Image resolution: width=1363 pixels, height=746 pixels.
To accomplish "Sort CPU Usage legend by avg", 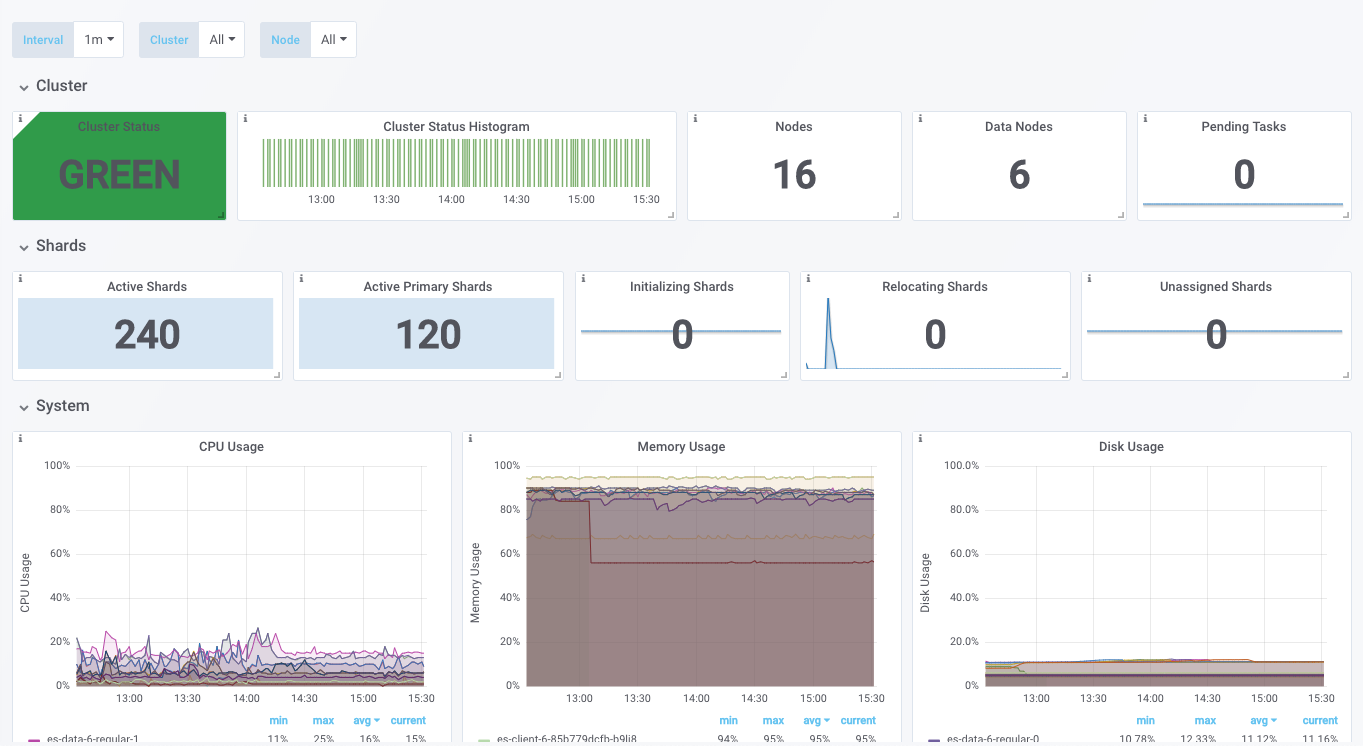I will point(365,720).
